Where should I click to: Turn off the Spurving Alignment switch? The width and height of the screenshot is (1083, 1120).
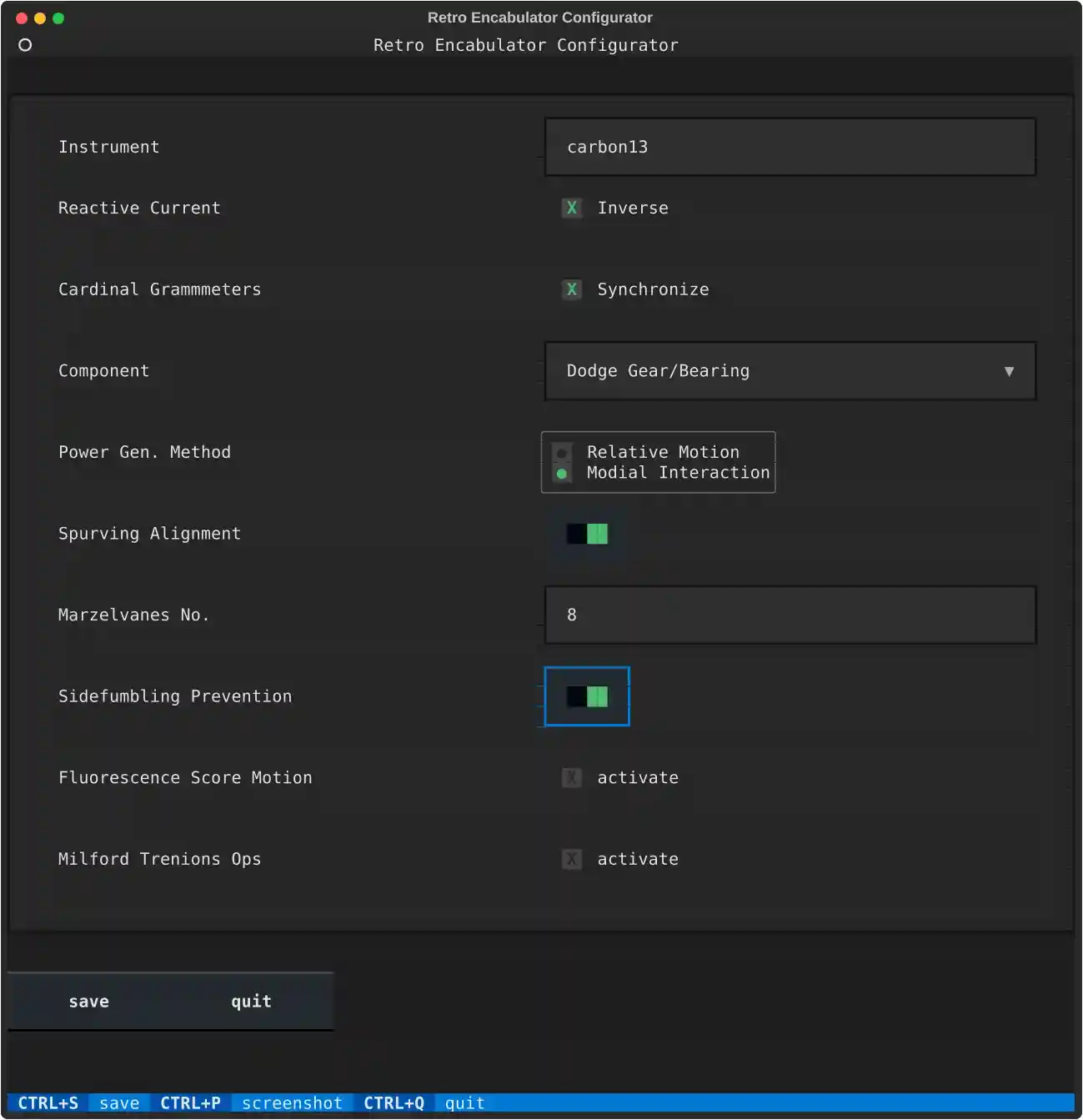pos(587,534)
